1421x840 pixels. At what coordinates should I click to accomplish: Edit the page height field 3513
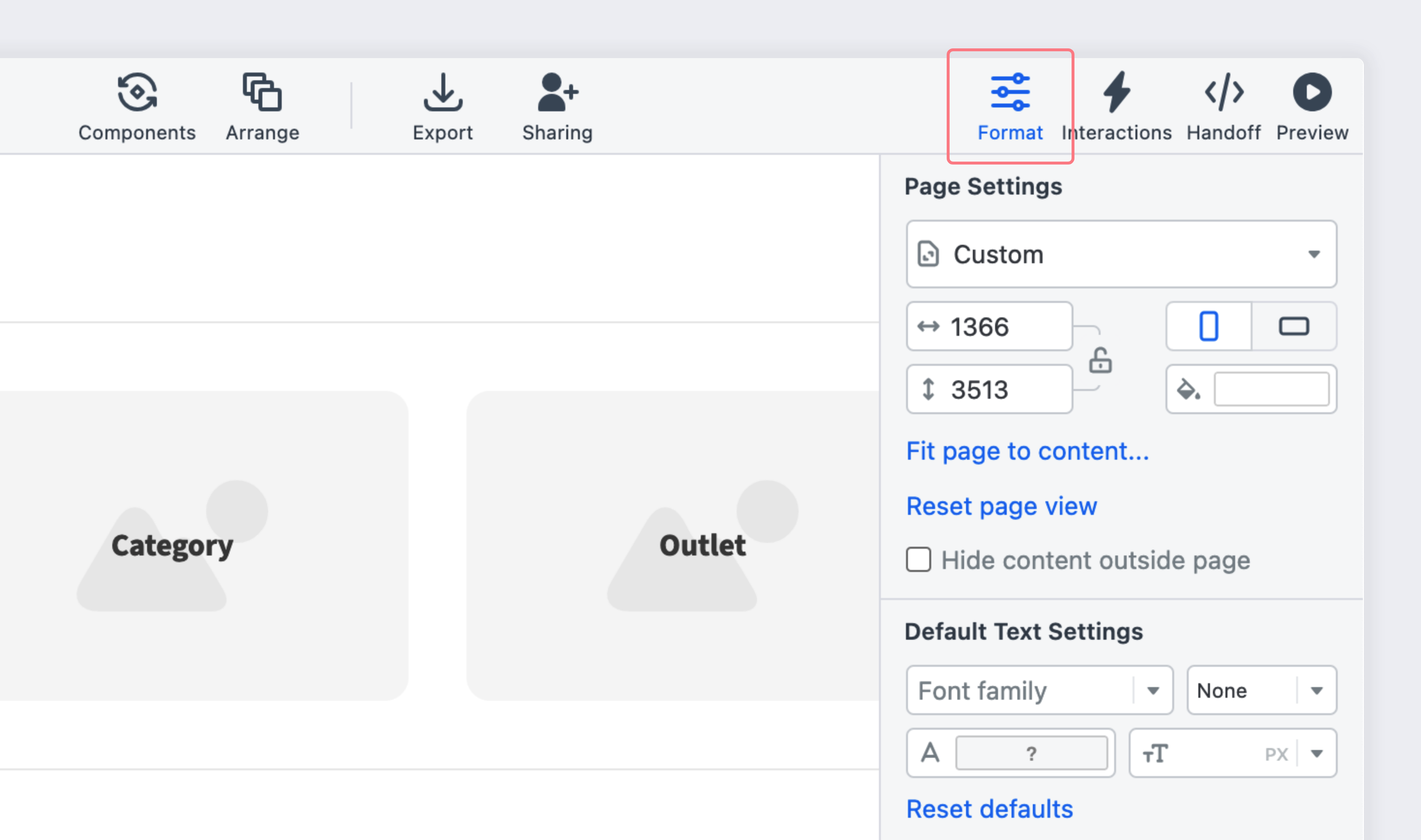tap(989, 390)
